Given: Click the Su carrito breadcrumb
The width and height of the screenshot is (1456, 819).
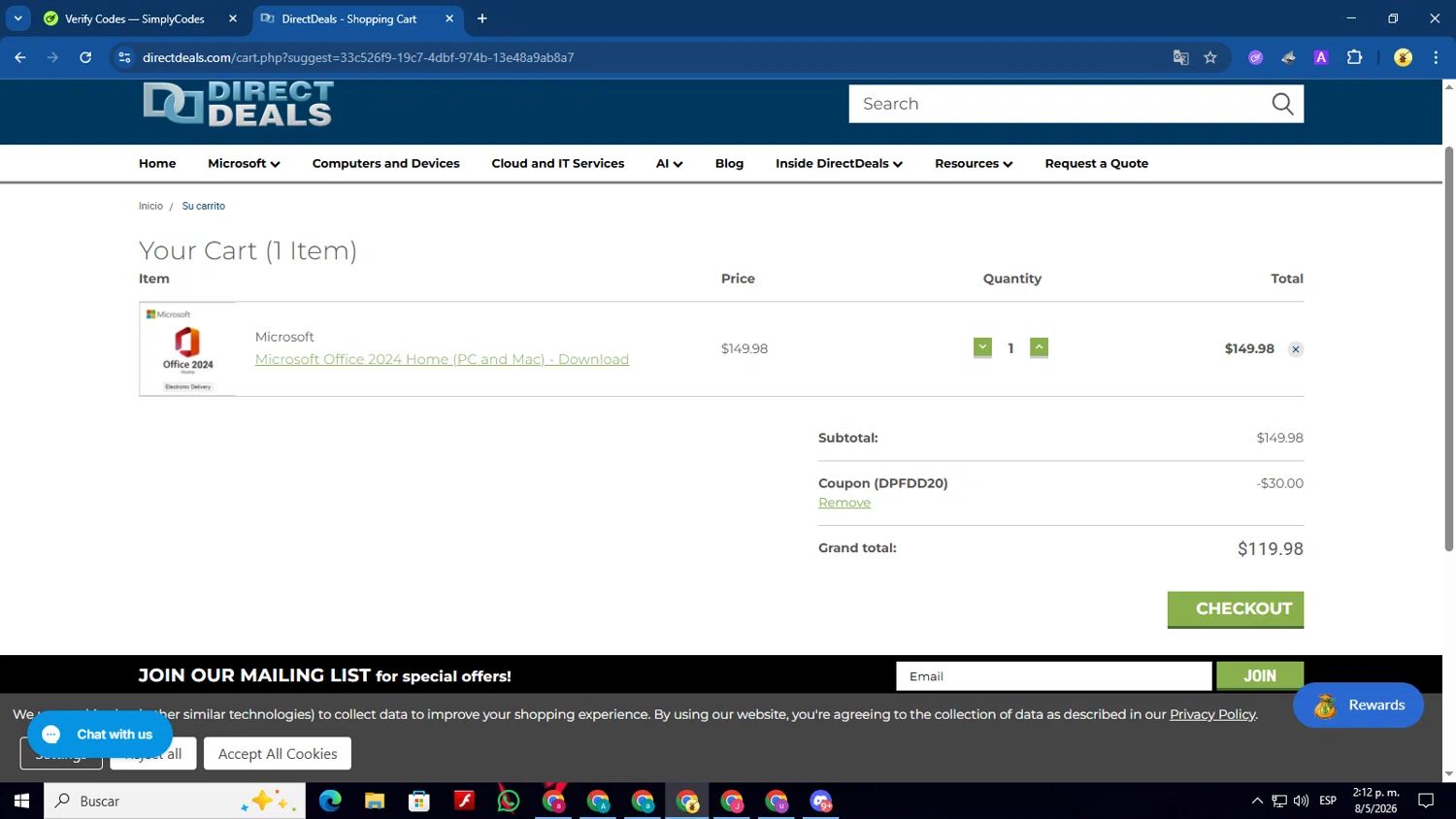Looking at the screenshot, I should click(204, 206).
